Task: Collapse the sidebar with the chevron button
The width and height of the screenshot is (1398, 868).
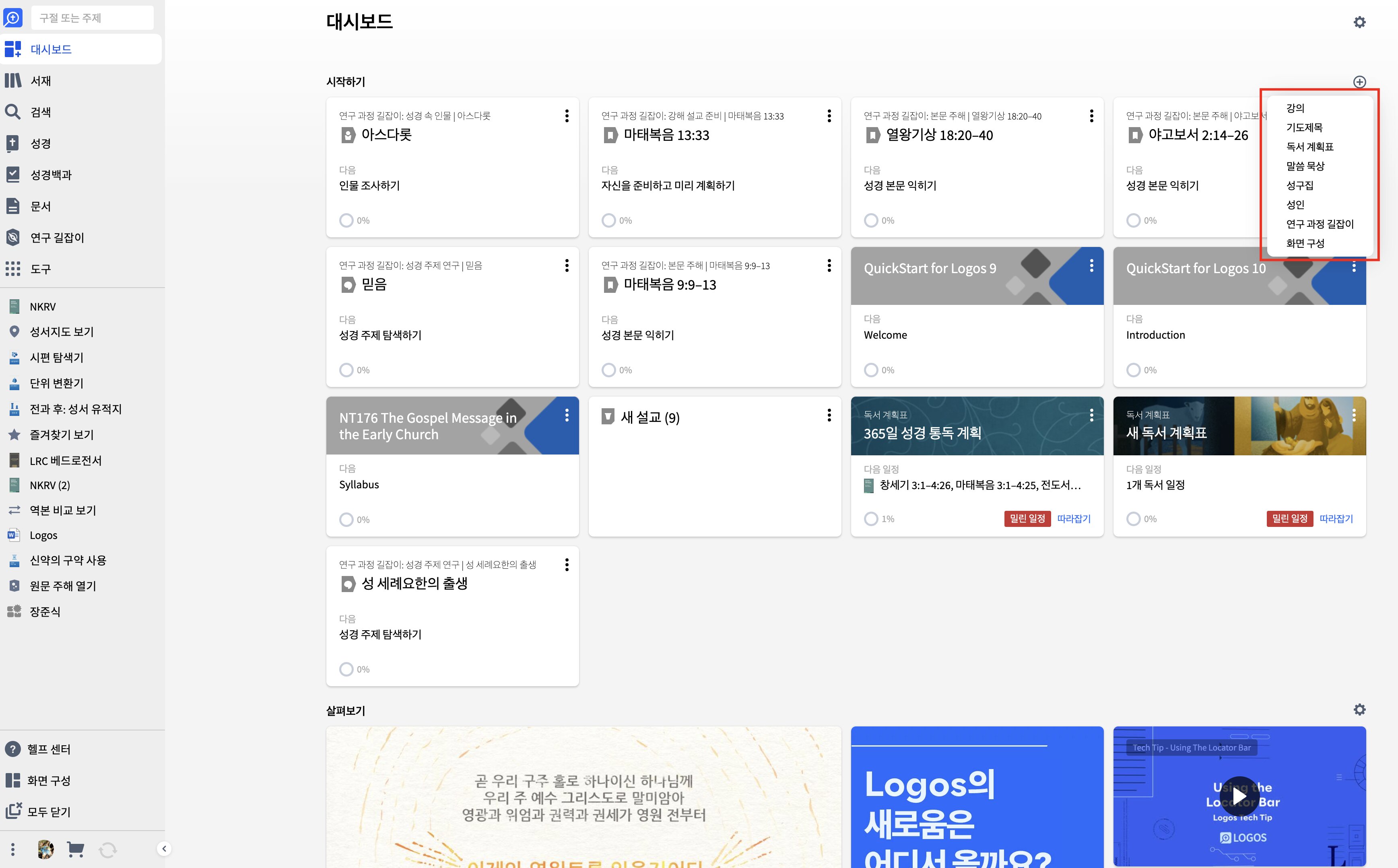Action: point(164,848)
